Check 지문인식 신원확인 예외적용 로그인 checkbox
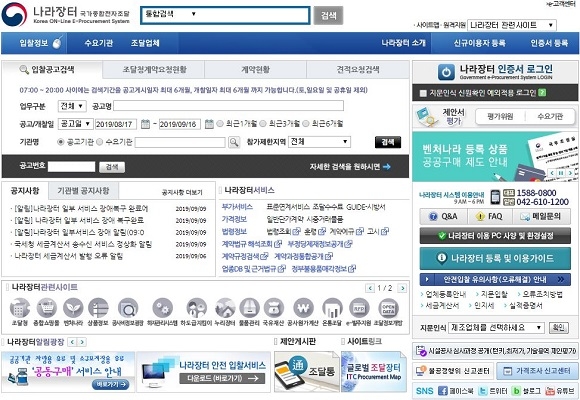Viewport: 580px width, 400px height. [423, 93]
